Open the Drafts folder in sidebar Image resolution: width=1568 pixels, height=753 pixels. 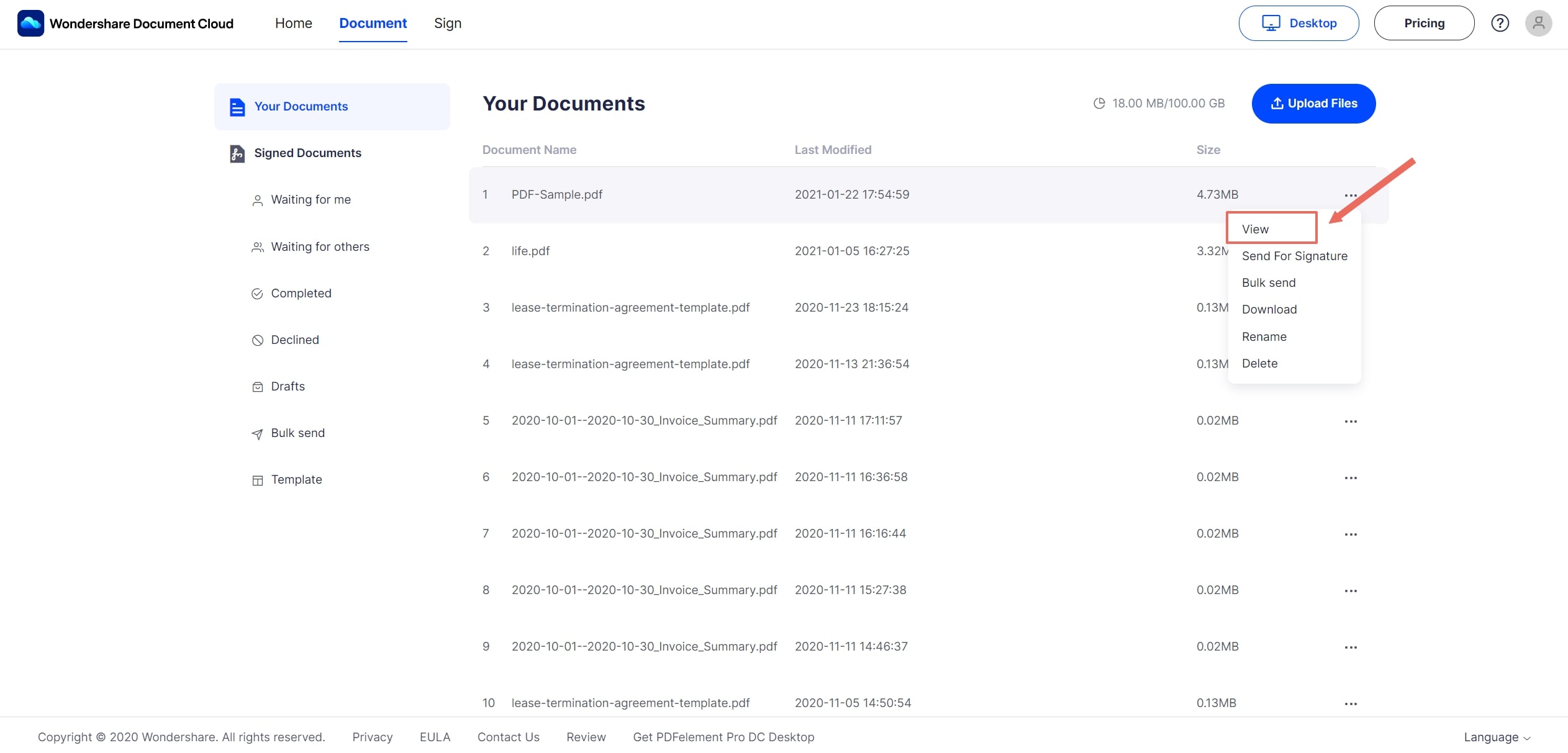288,387
